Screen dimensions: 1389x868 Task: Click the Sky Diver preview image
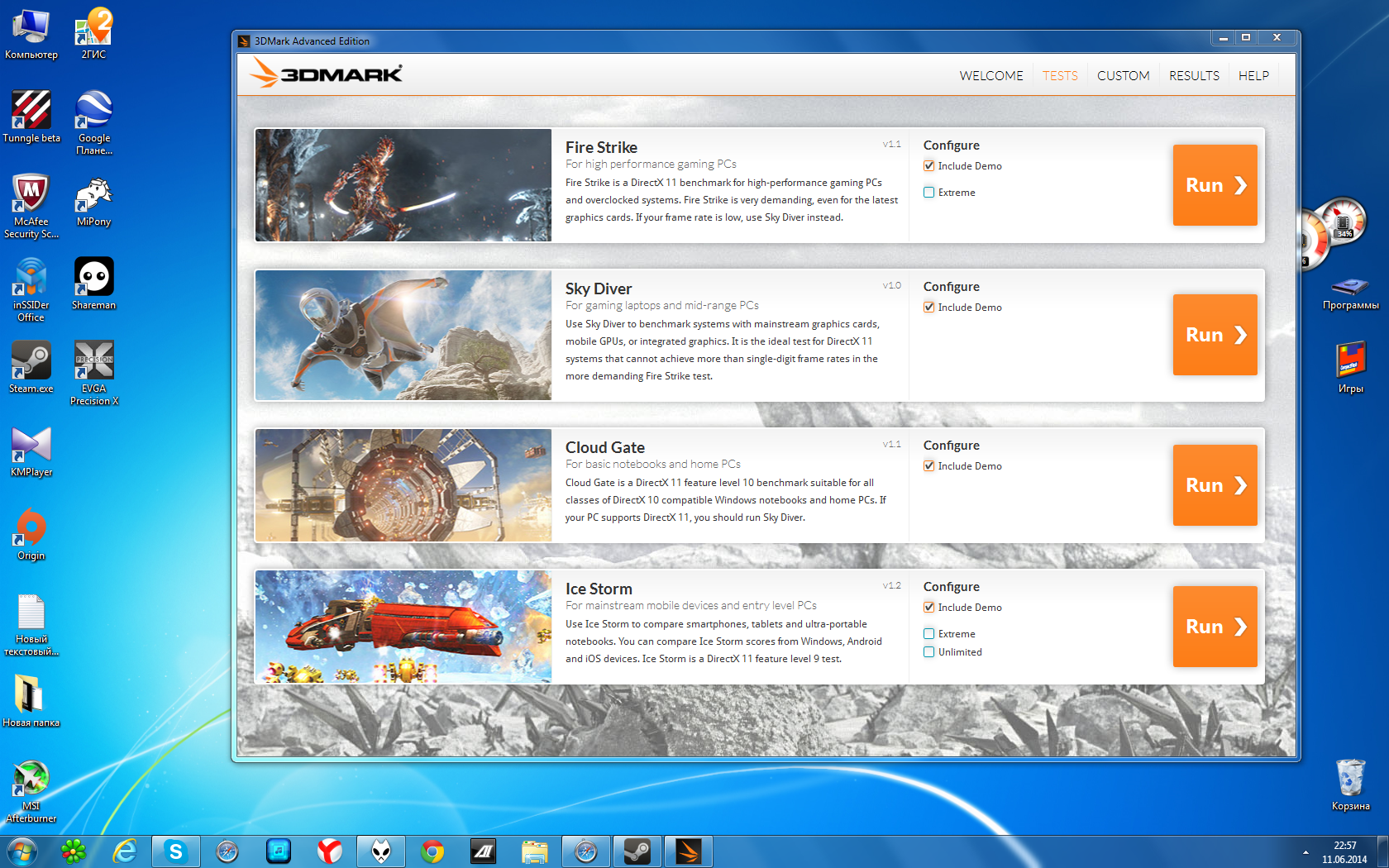pyautogui.click(x=403, y=335)
